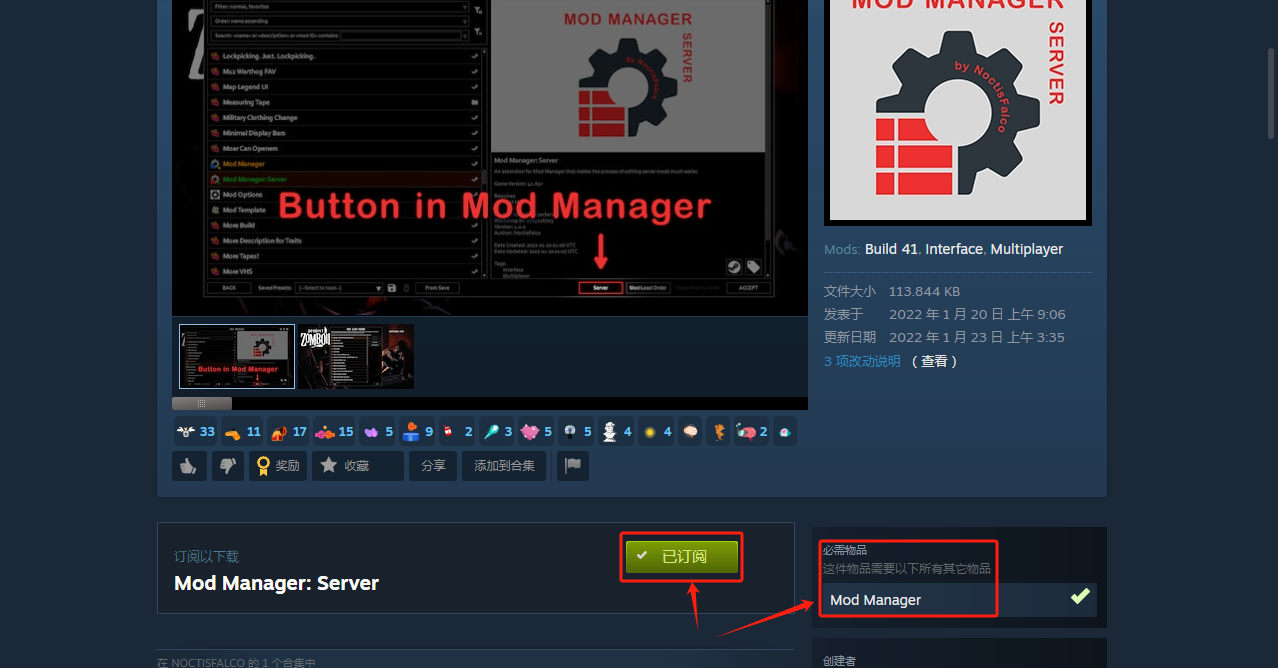
Task: Open the 3 项改动说明 change notes link
Action: [862, 361]
